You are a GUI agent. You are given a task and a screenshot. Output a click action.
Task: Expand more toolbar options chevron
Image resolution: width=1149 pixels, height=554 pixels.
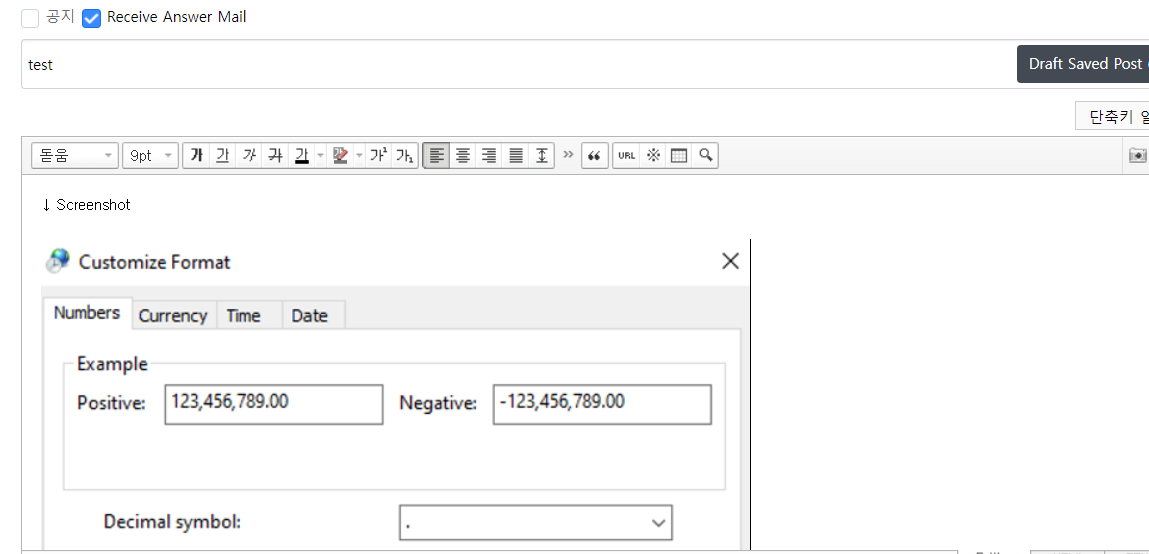click(568, 155)
